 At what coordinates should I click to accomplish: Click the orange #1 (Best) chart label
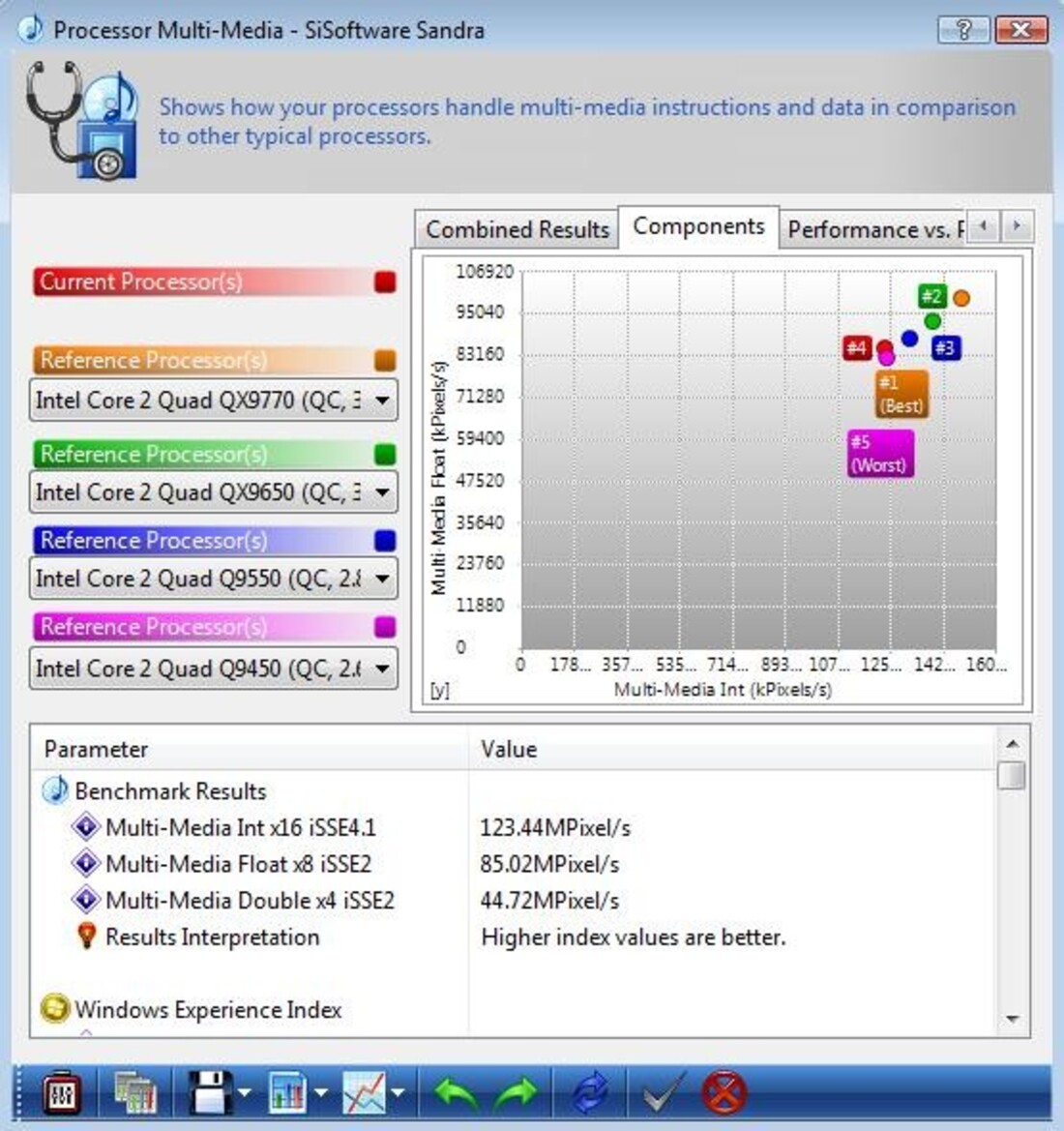point(901,394)
